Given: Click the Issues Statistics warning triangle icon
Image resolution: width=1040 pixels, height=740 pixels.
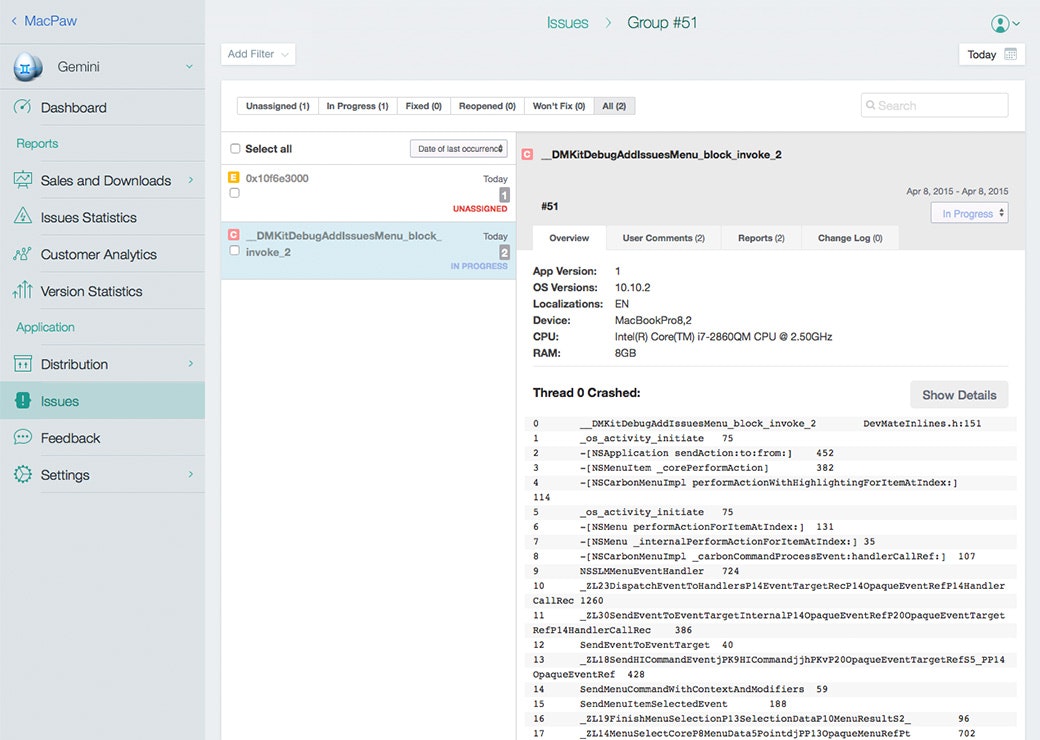Looking at the screenshot, I should pos(23,216).
